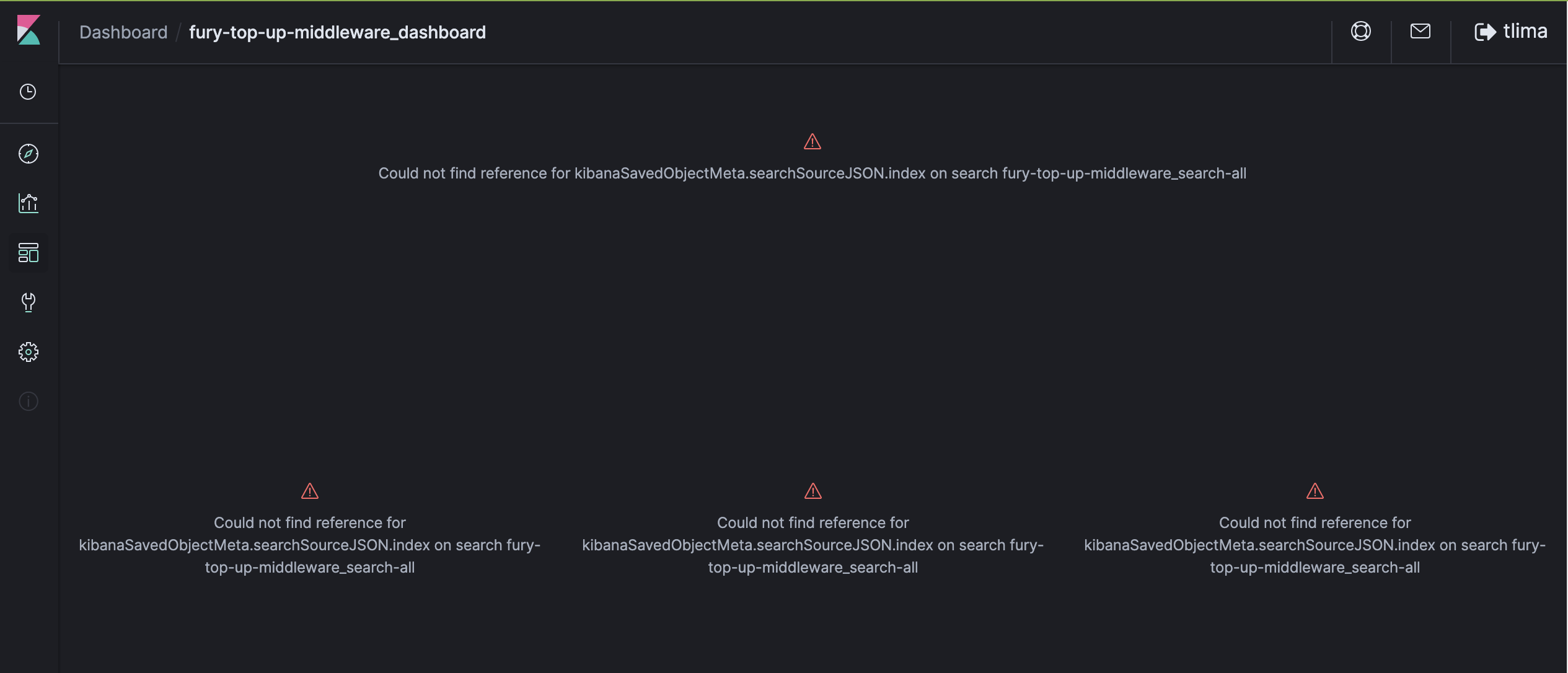The width and height of the screenshot is (1568, 673).
Task: Show recently viewed items via clock icon
Action: 29,92
